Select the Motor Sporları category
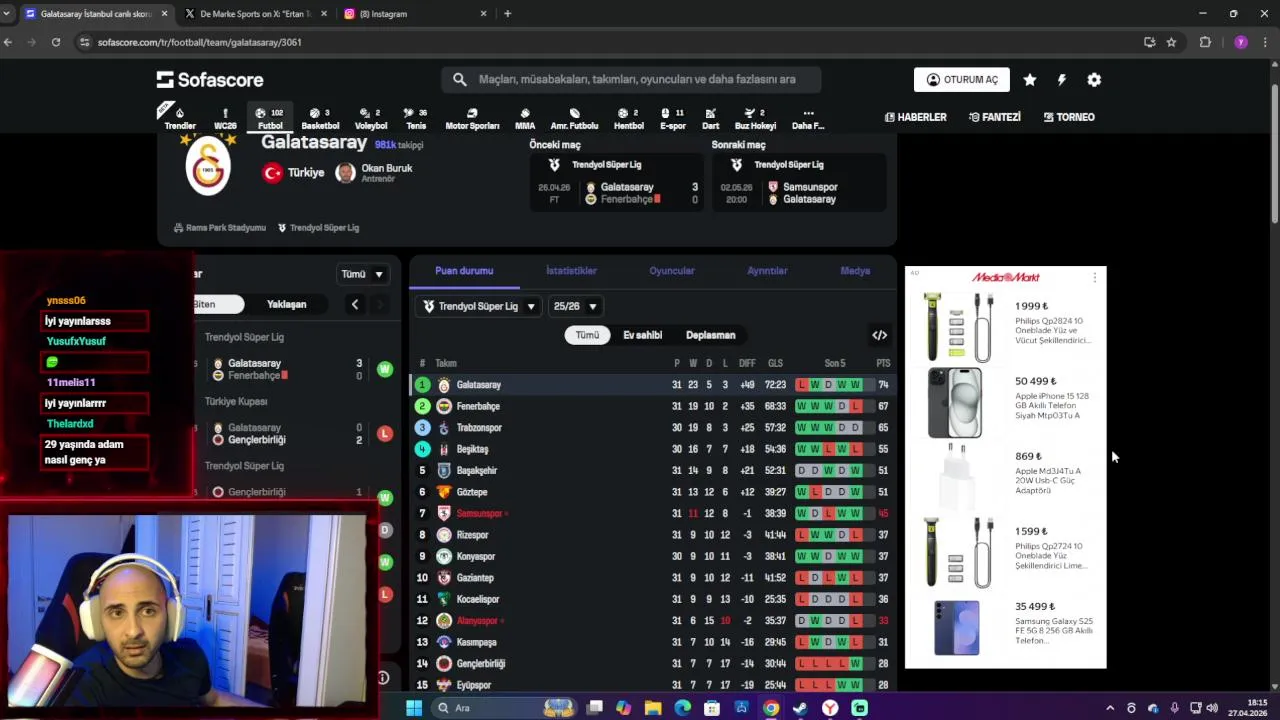This screenshot has width=1280, height=720. pos(472,118)
